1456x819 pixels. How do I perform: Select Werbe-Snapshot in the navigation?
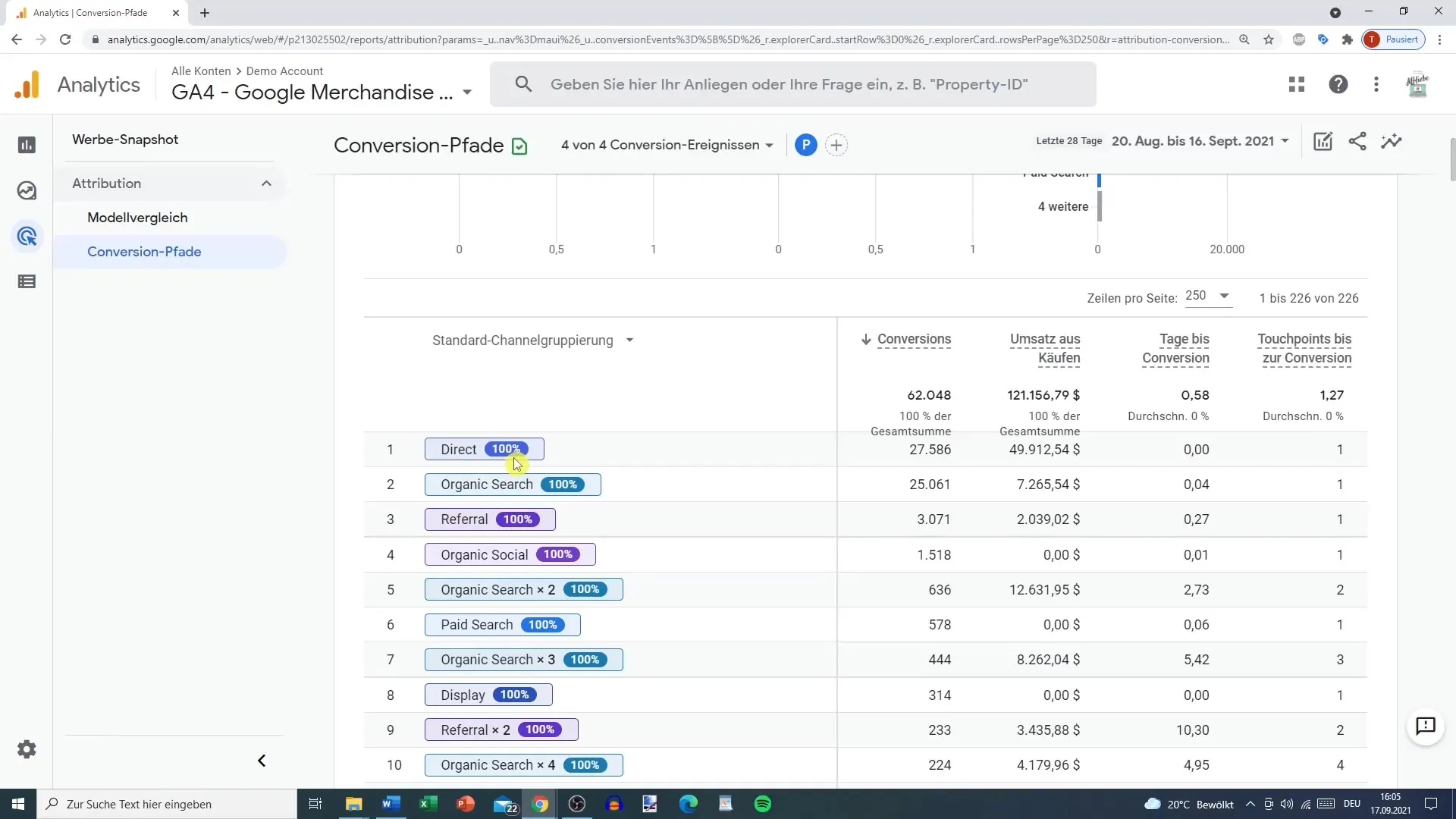pos(125,140)
